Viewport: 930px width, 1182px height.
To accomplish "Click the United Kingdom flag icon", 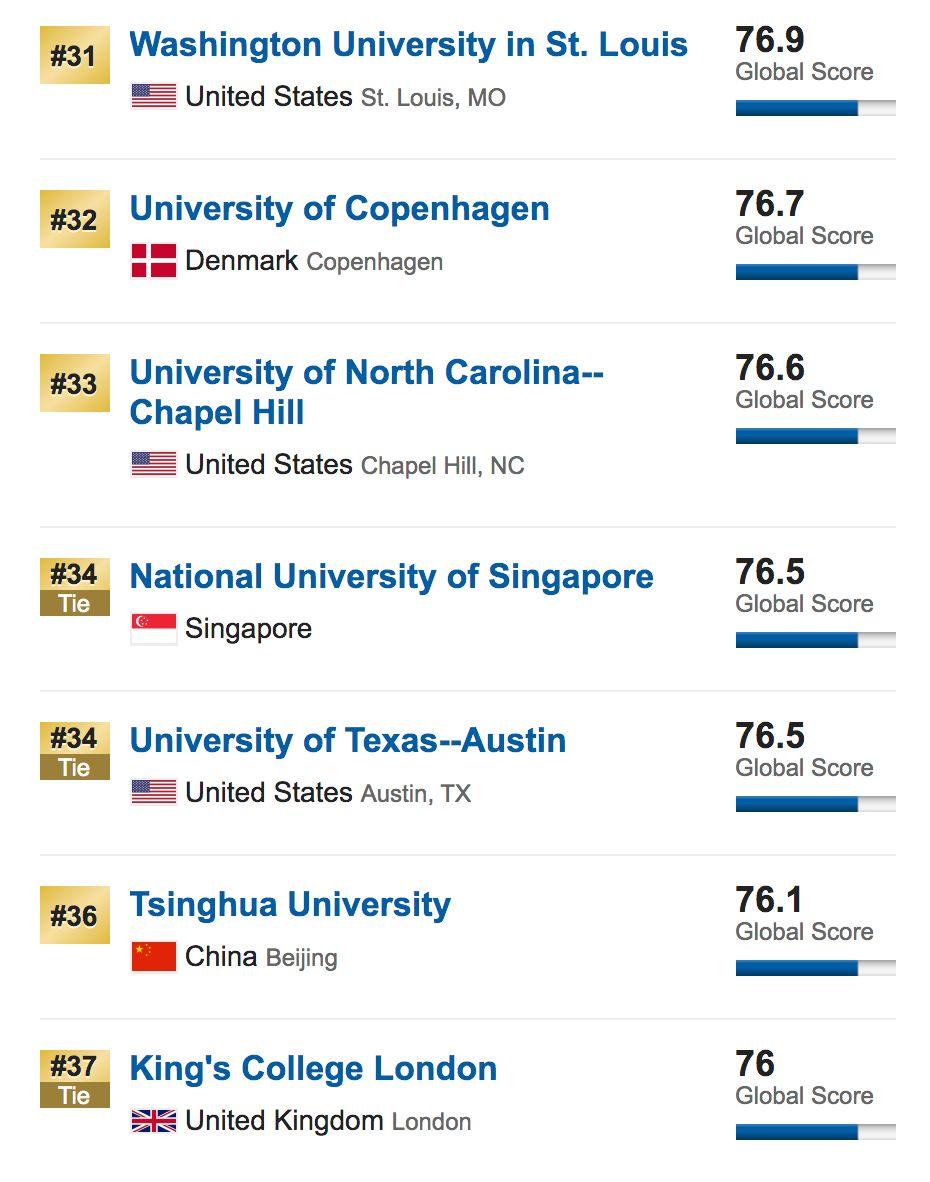I will 154,1121.
